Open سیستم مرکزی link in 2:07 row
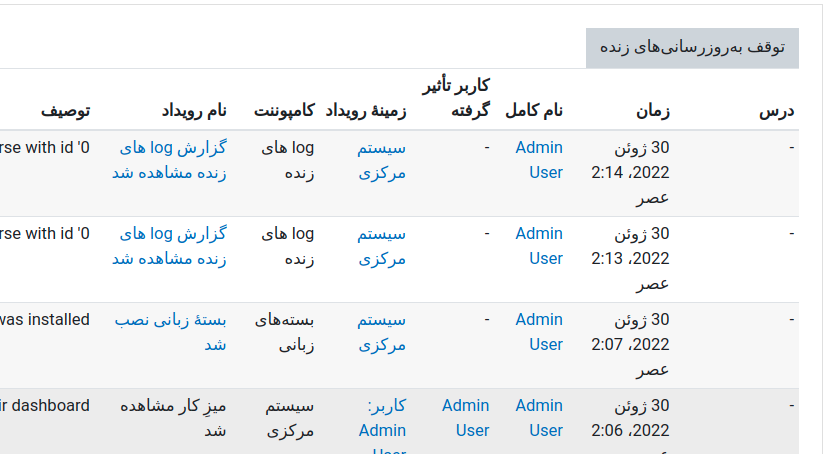Viewport: 838px width, 454px height. tap(382, 332)
